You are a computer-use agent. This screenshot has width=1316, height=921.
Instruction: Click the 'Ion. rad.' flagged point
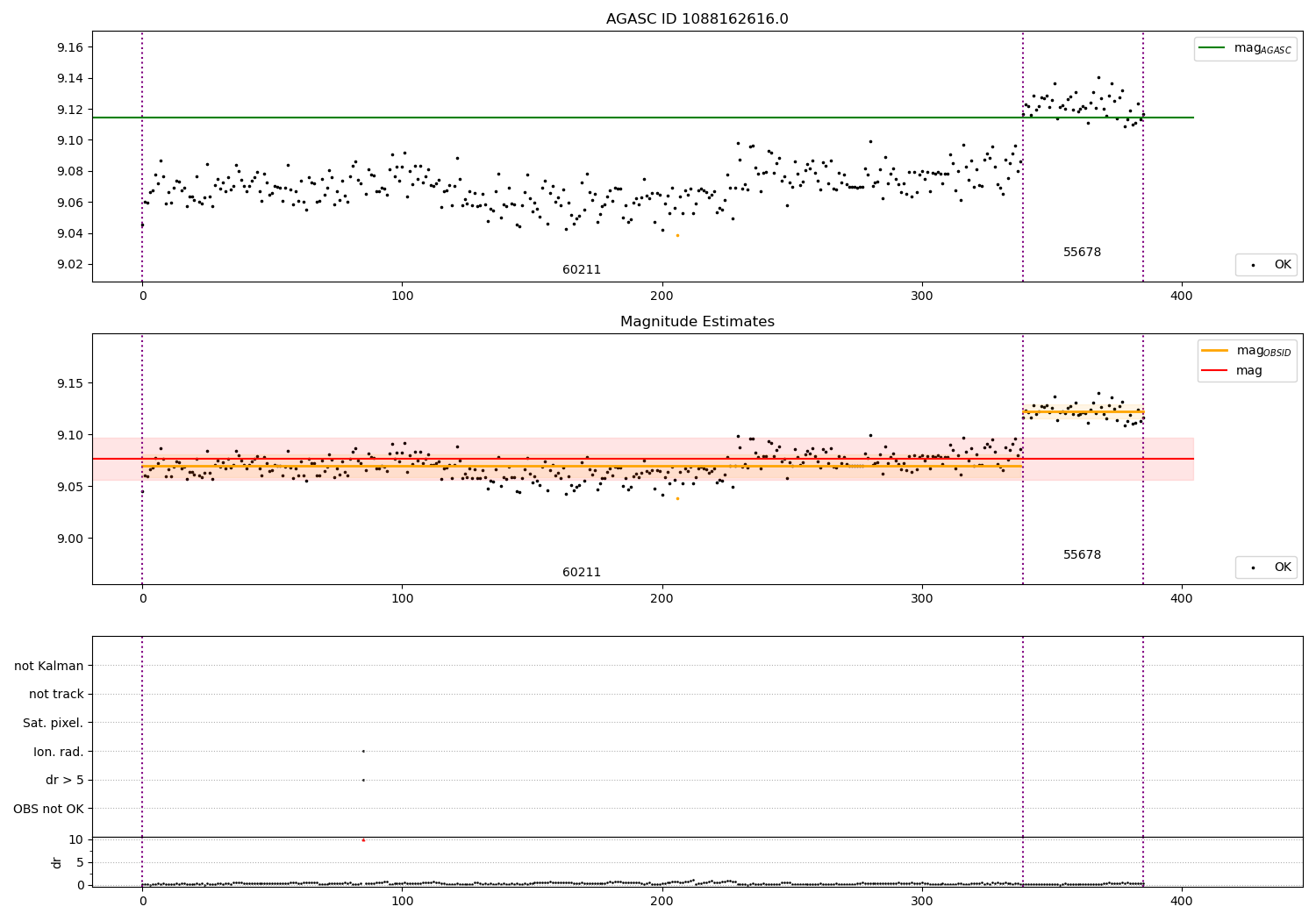(363, 751)
